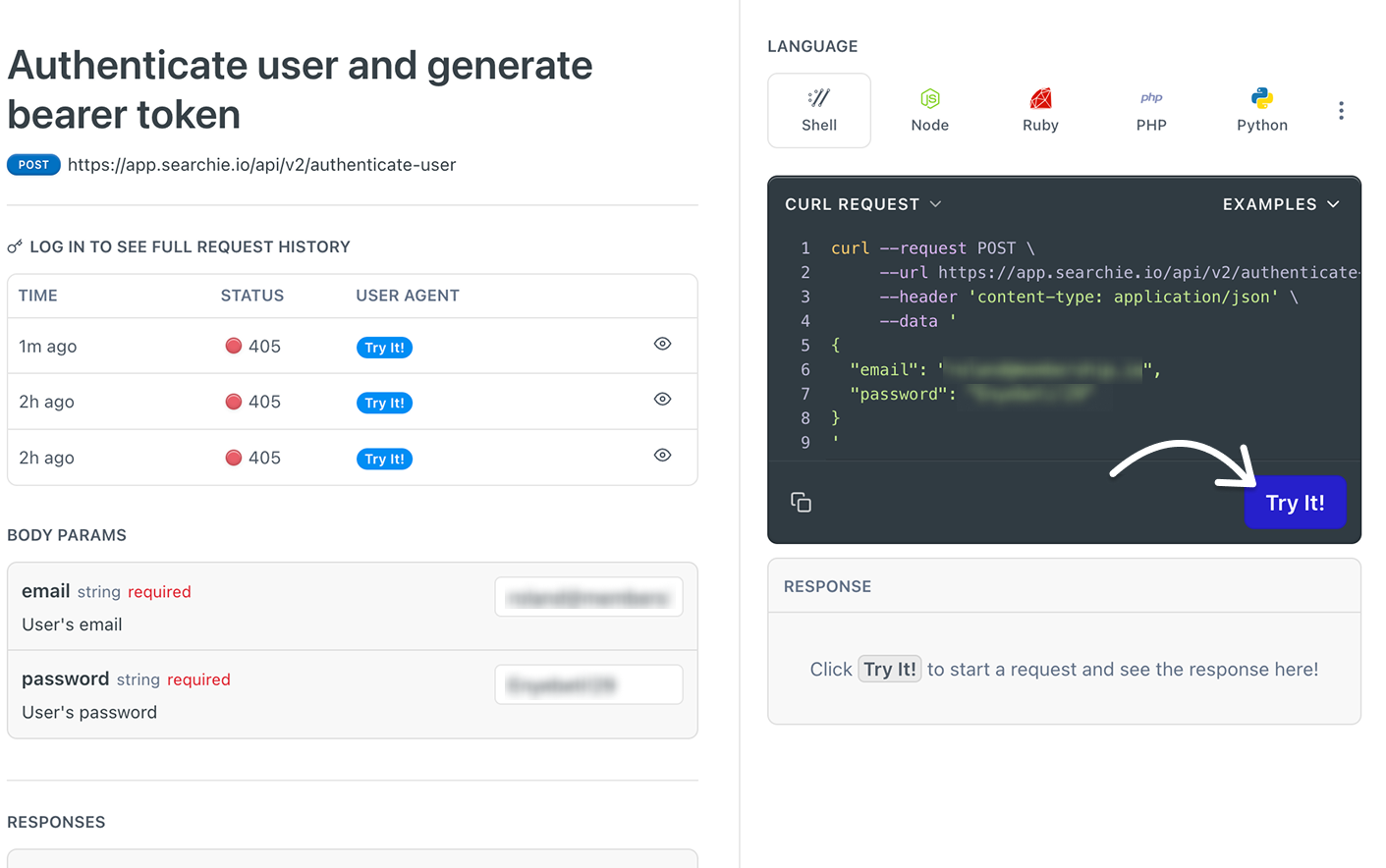Click the POST method badge
Screen dimensions: 1386x868
tap(33, 164)
